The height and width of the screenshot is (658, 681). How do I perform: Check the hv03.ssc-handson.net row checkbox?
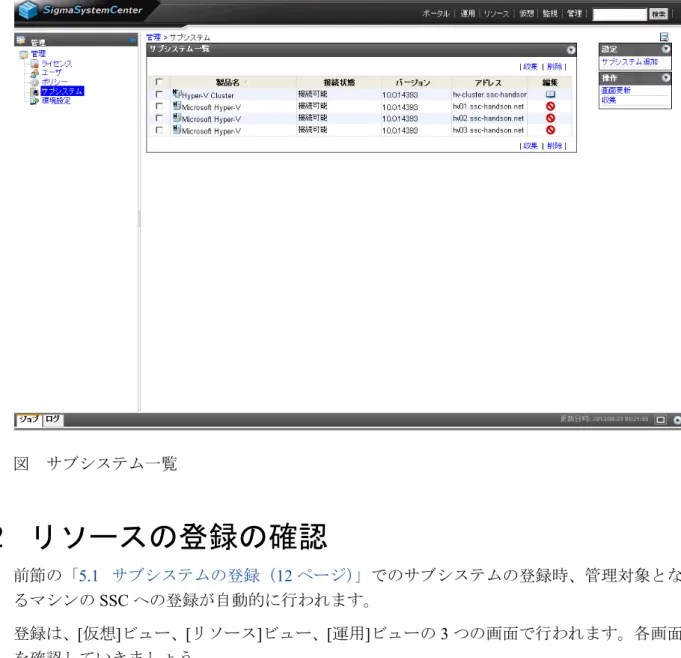click(159, 130)
